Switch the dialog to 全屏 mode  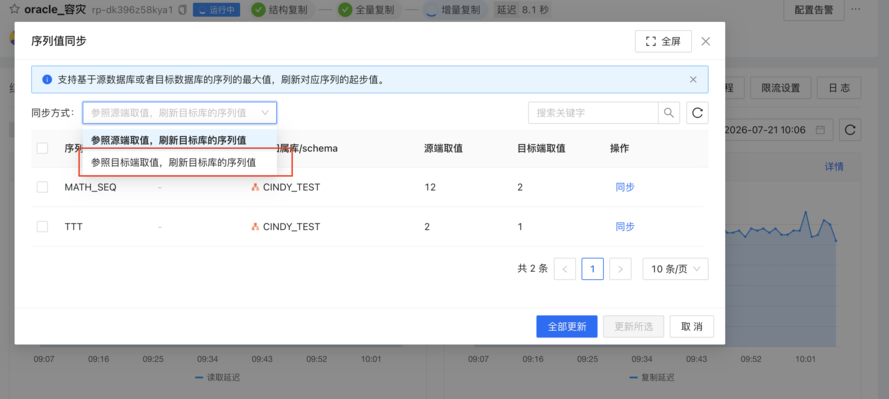click(x=663, y=41)
